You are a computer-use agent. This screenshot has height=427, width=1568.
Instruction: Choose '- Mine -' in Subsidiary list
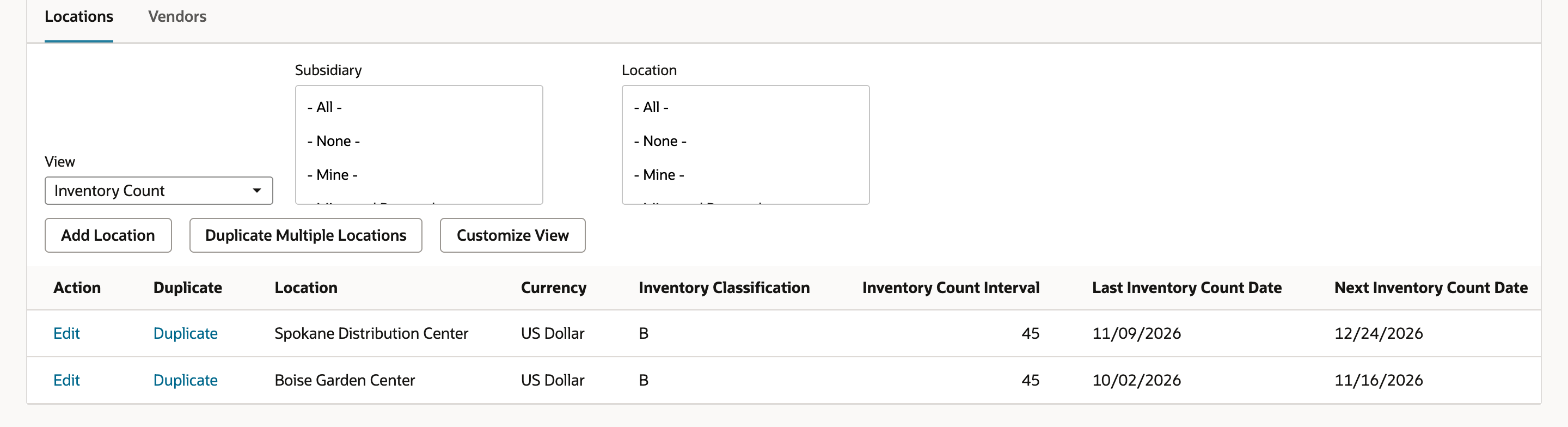click(x=332, y=175)
